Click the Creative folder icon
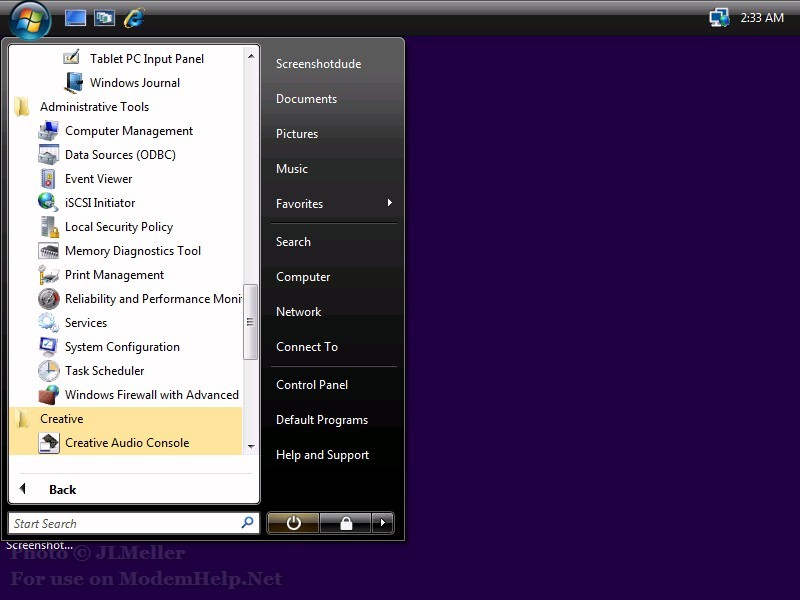800x600 pixels. (x=22, y=419)
